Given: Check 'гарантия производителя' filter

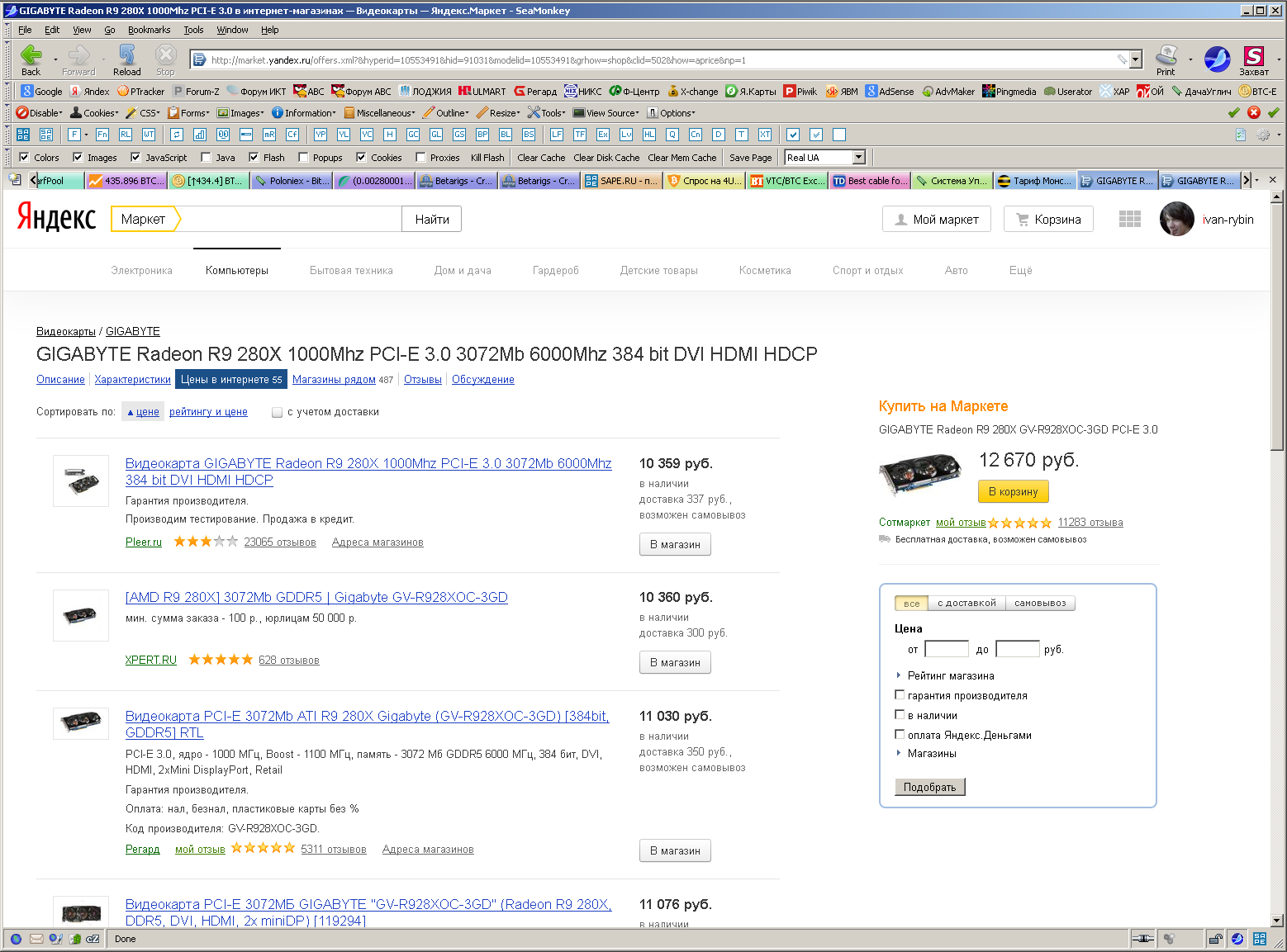Looking at the screenshot, I should pyautogui.click(x=900, y=695).
